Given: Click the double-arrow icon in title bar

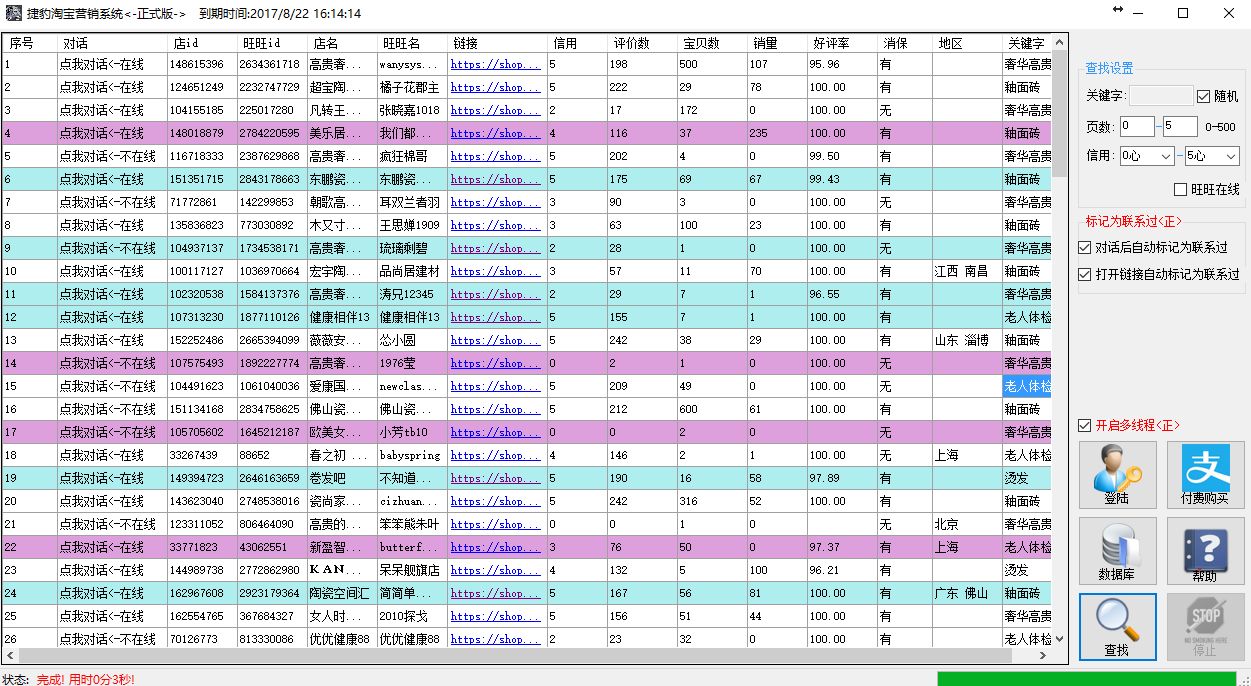Looking at the screenshot, I should (x=1118, y=10).
